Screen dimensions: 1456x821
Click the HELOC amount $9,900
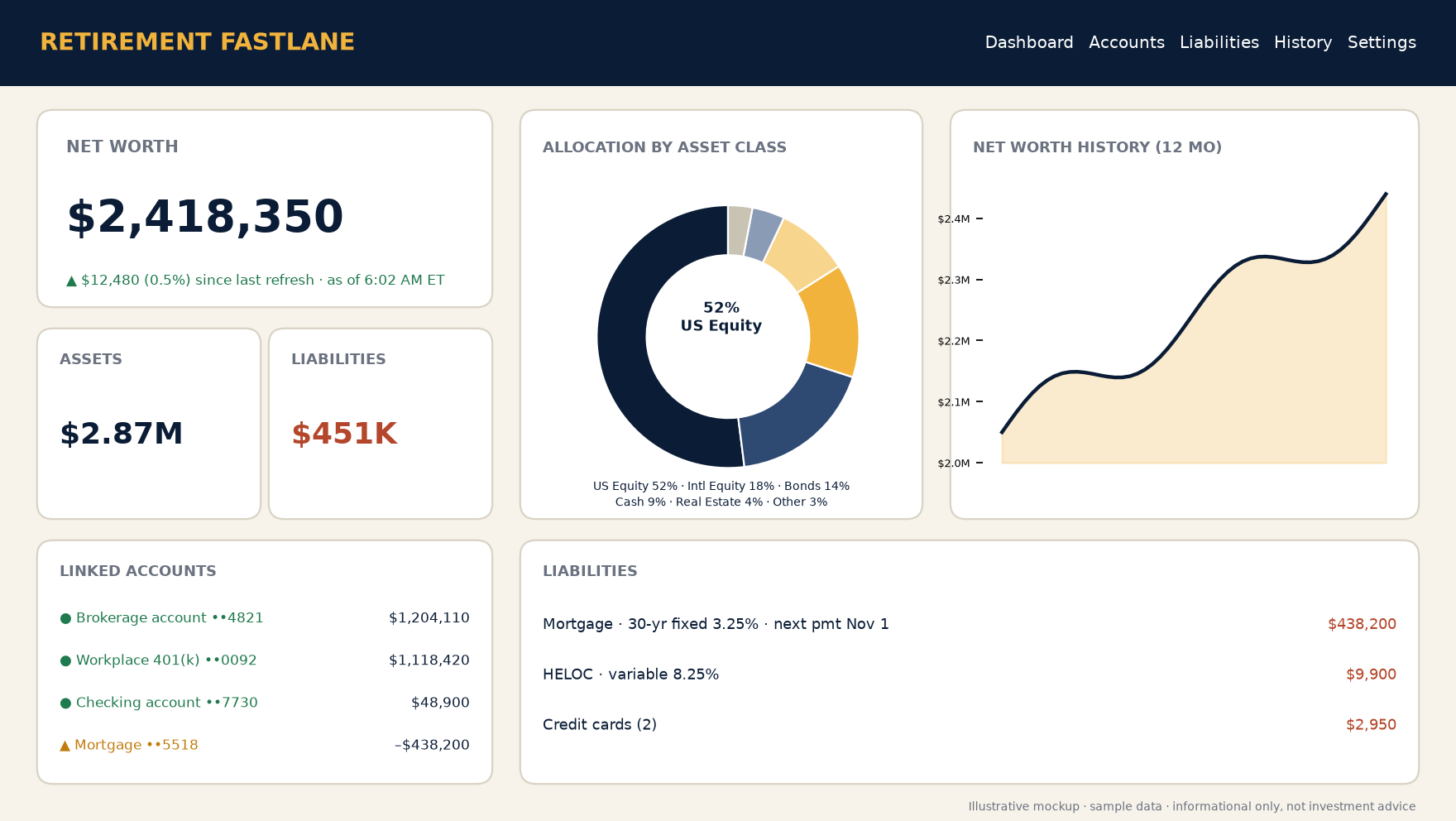click(x=1371, y=675)
